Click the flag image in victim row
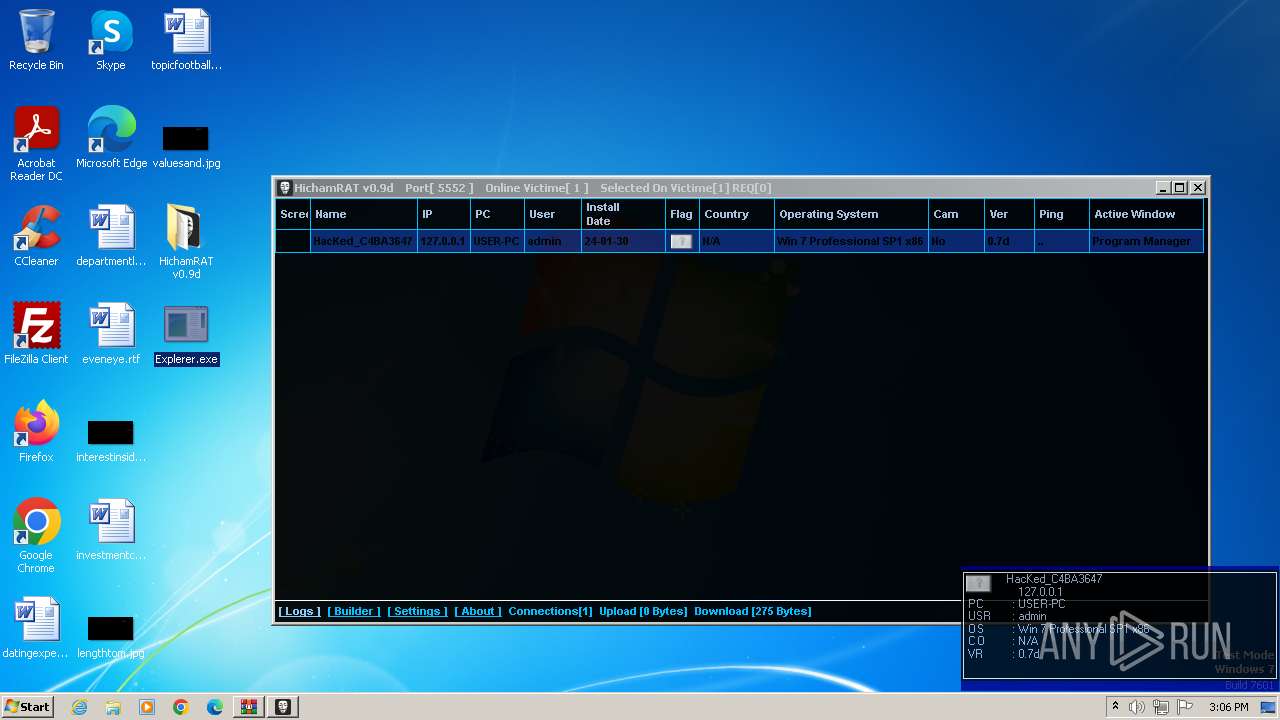Viewport: 1280px width, 720px height. pyautogui.click(x=681, y=241)
